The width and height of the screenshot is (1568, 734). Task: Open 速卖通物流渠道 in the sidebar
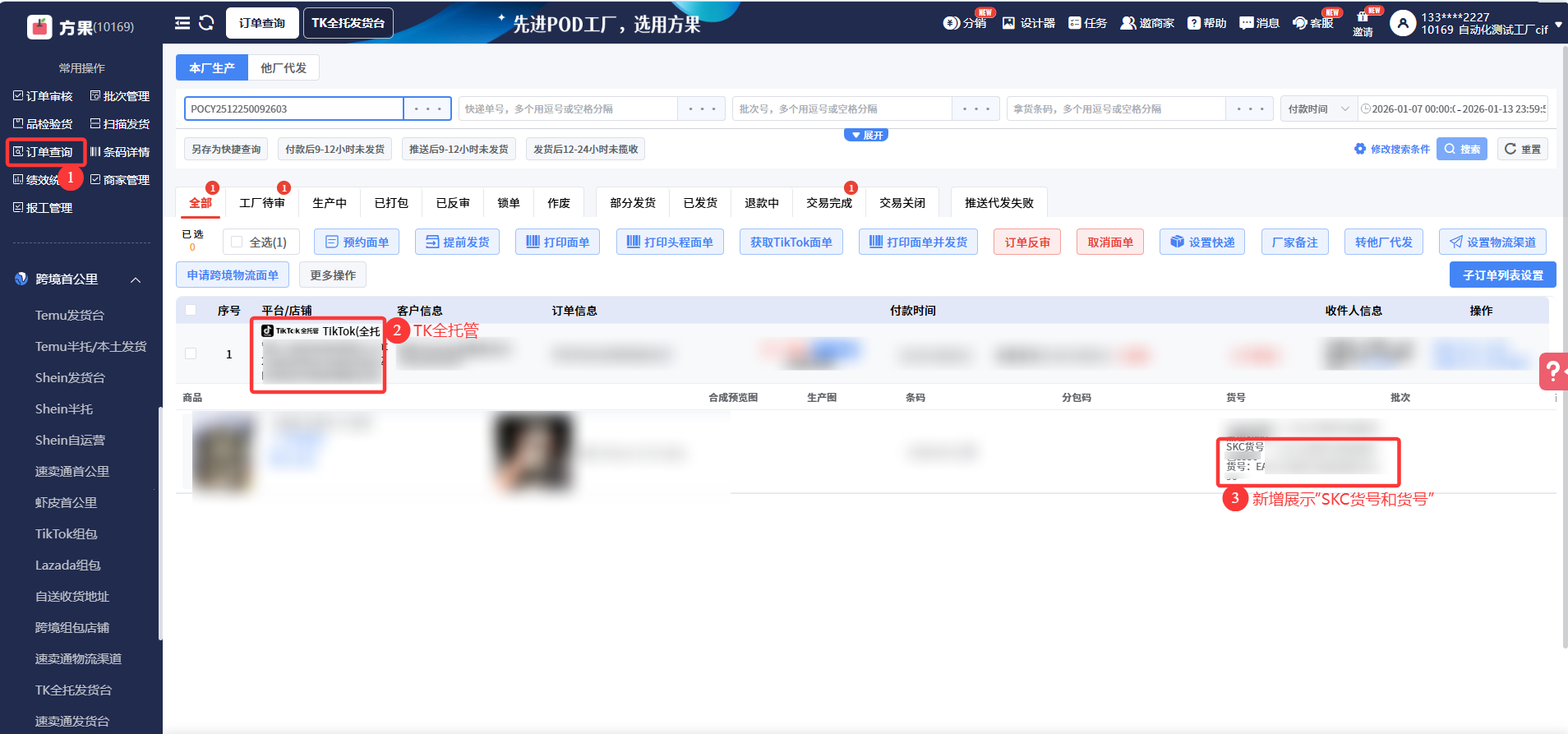pyautogui.click(x=78, y=658)
